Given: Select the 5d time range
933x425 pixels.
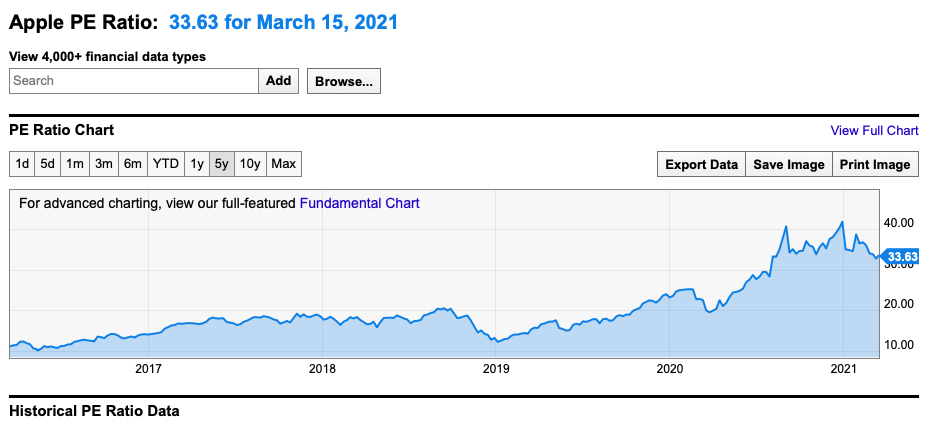Looking at the screenshot, I should [x=47, y=164].
